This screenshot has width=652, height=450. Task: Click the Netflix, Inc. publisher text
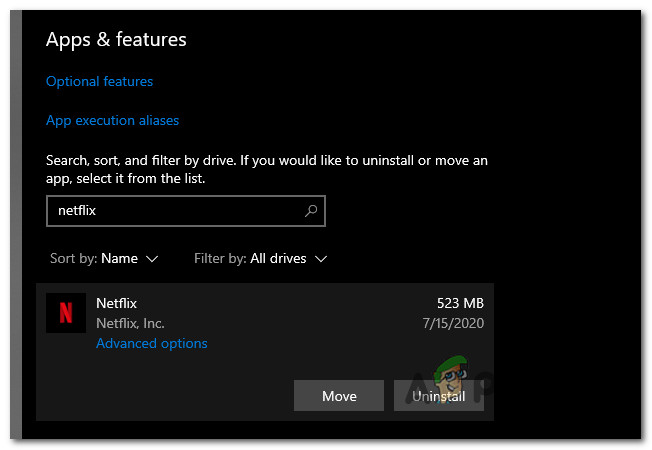pyautogui.click(x=130, y=323)
